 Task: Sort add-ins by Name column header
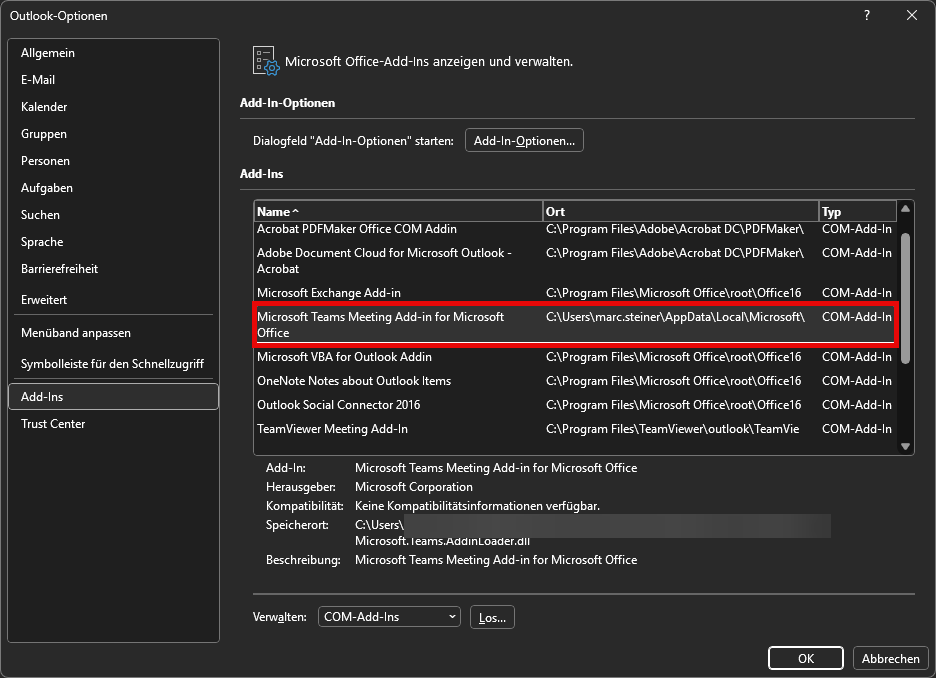point(398,212)
